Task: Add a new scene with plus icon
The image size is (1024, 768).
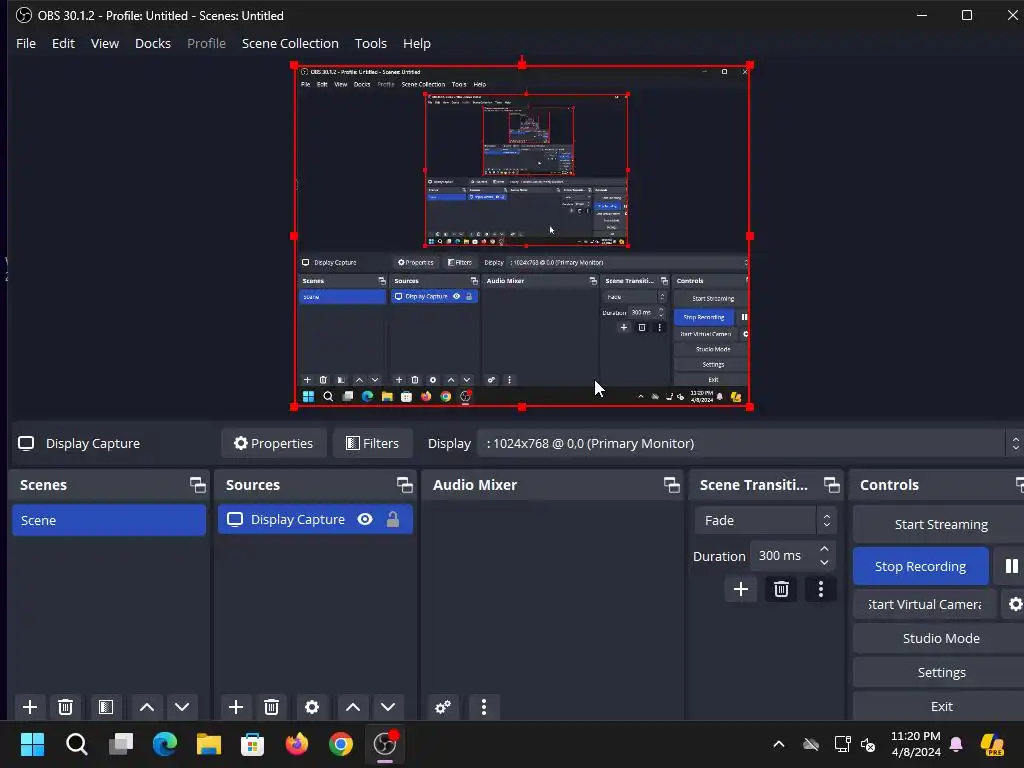Action: click(29, 707)
